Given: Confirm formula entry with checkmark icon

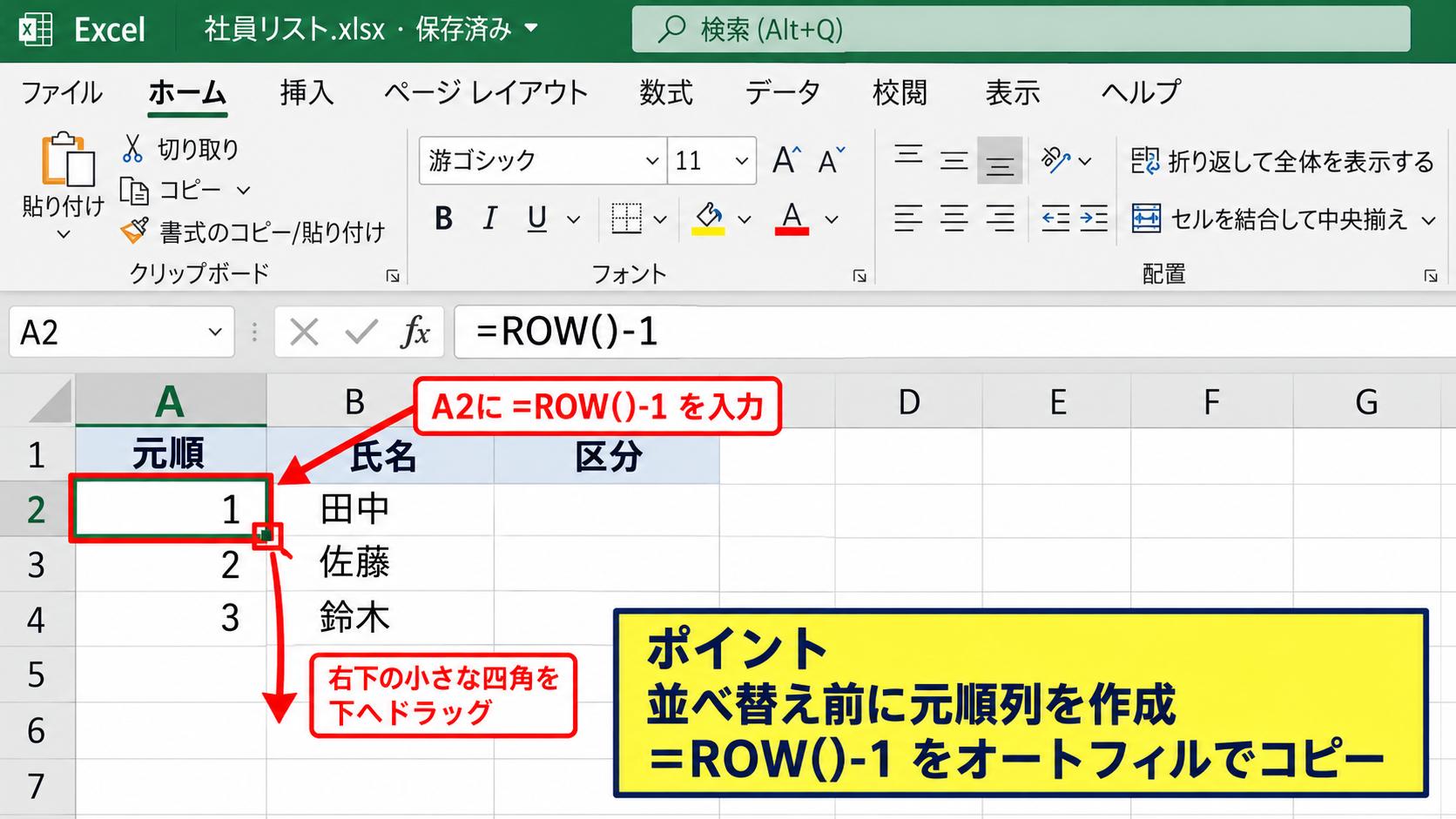Looking at the screenshot, I should 361,332.
